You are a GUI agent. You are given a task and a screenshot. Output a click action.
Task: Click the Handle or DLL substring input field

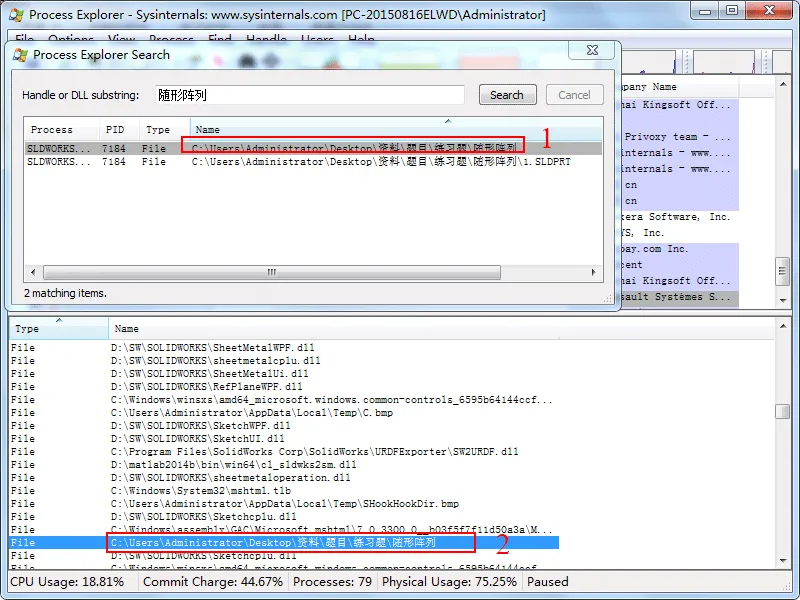[x=310, y=95]
